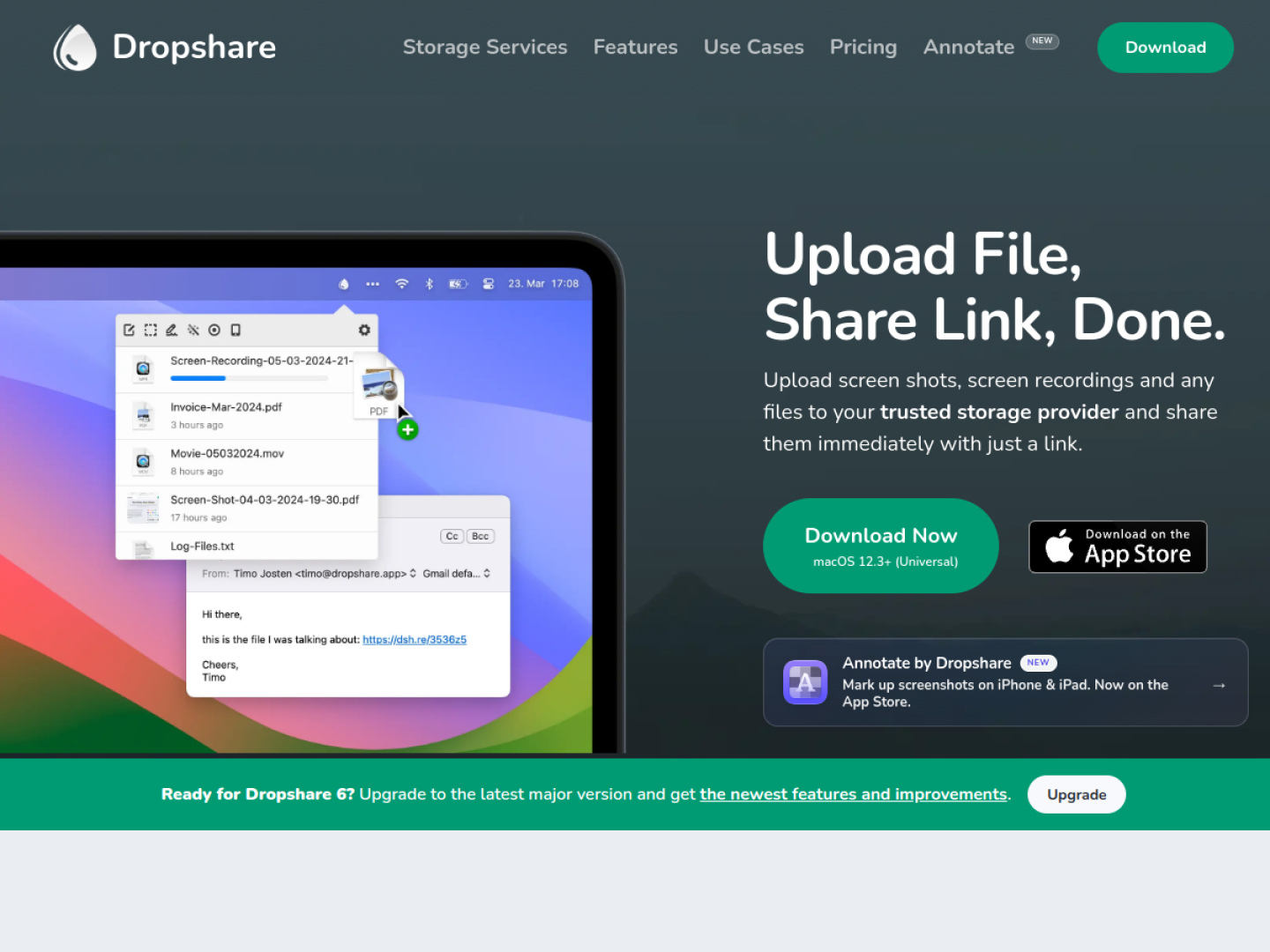Image resolution: width=1270 pixels, height=952 pixels.
Task: Click the magic wand icon in the popup toolbar
Action: (193, 330)
